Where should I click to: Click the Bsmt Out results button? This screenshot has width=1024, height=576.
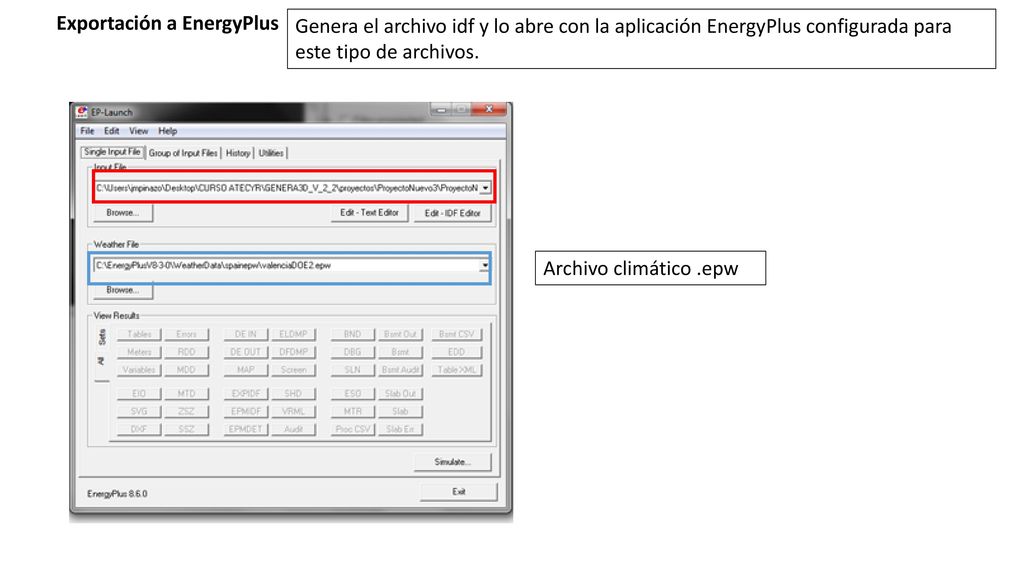[x=400, y=334]
